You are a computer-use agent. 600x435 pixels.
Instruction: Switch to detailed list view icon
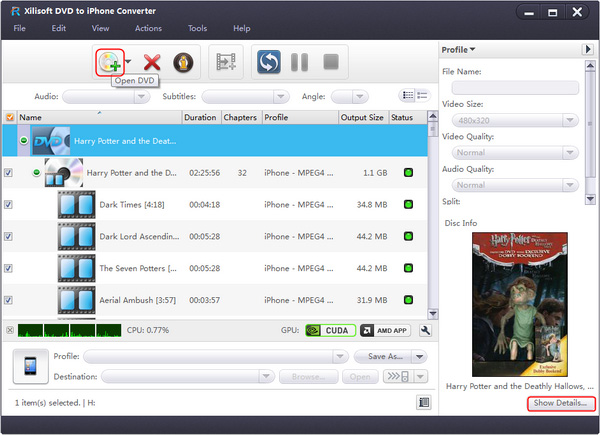click(408, 95)
